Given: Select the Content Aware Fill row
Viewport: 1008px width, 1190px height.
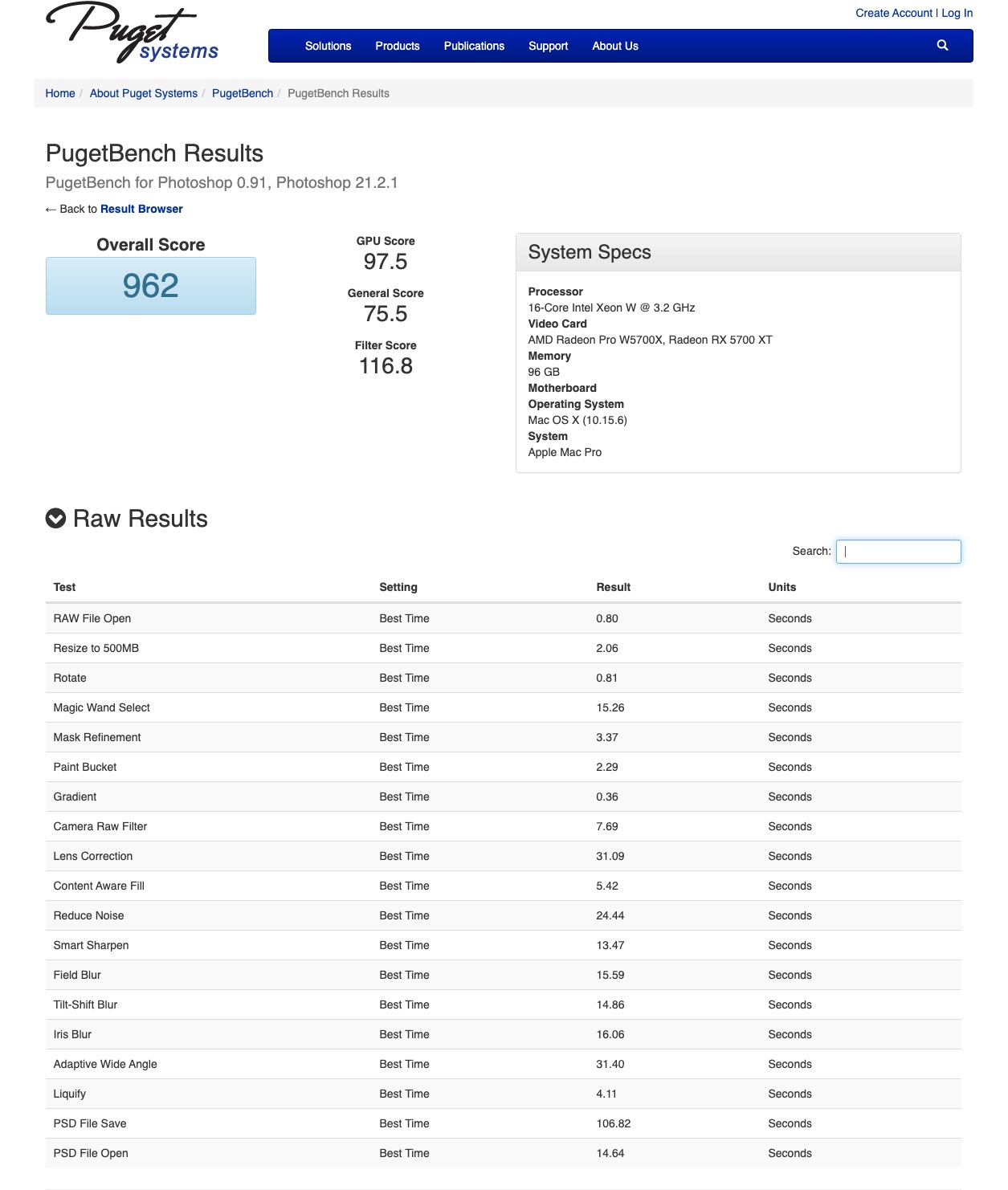Looking at the screenshot, I should tap(504, 886).
